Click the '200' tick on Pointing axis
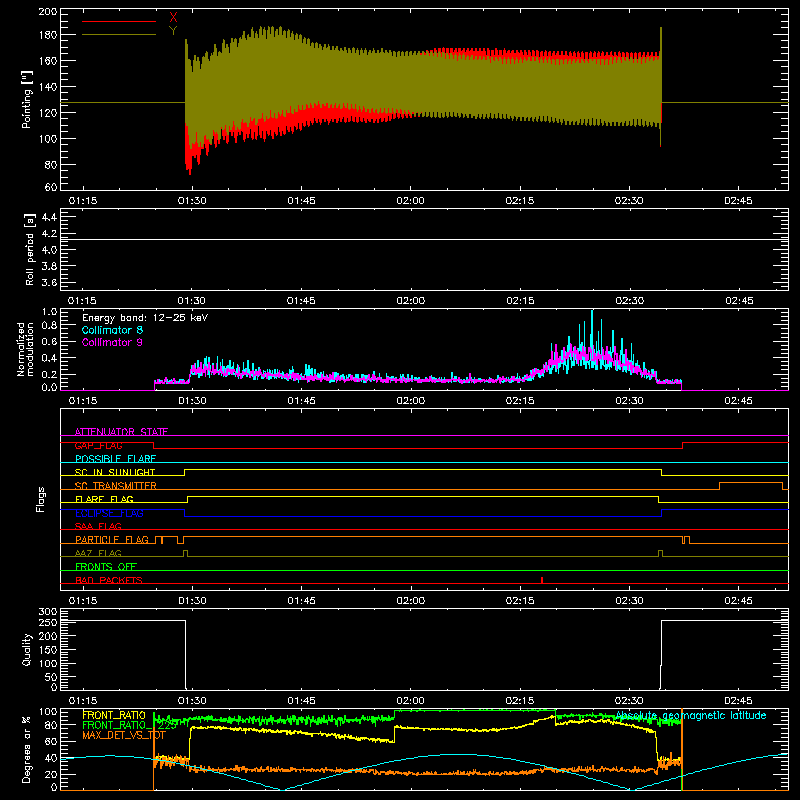Image resolution: width=800 pixels, height=800 pixels. (48, 11)
